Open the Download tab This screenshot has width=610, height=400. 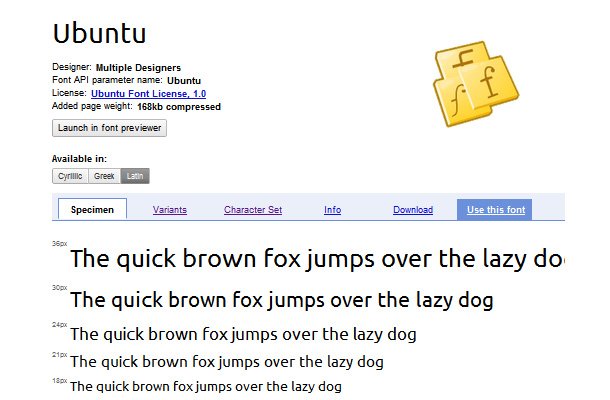click(413, 210)
